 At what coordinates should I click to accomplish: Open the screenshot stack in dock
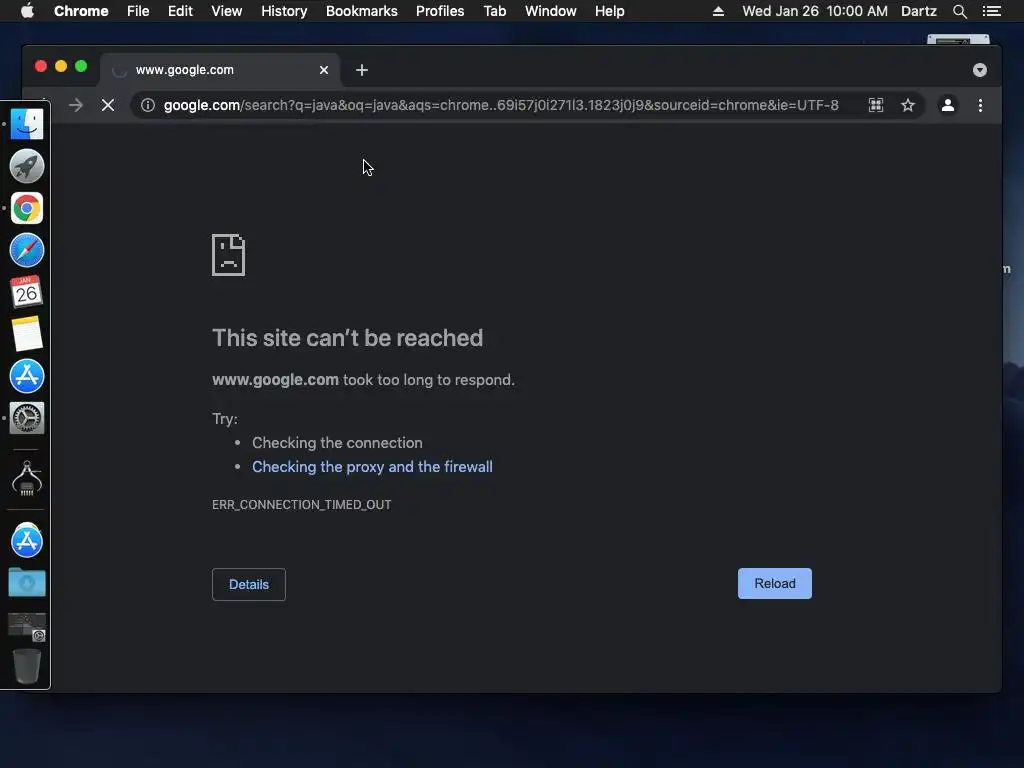click(x=27, y=626)
